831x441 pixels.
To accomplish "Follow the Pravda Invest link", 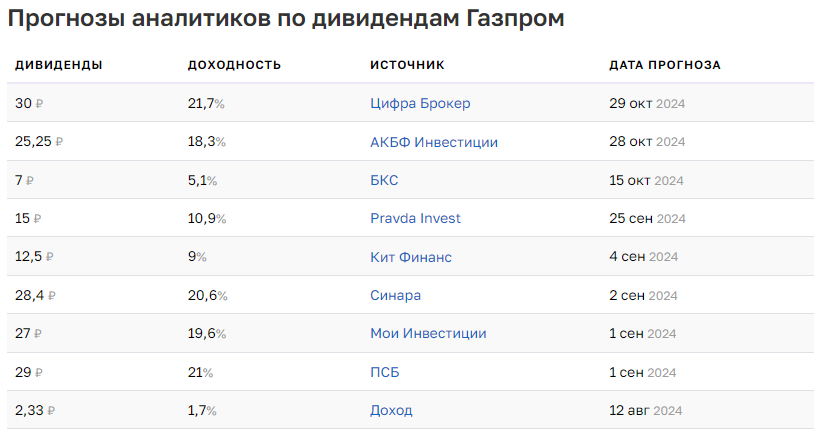I will [415, 218].
